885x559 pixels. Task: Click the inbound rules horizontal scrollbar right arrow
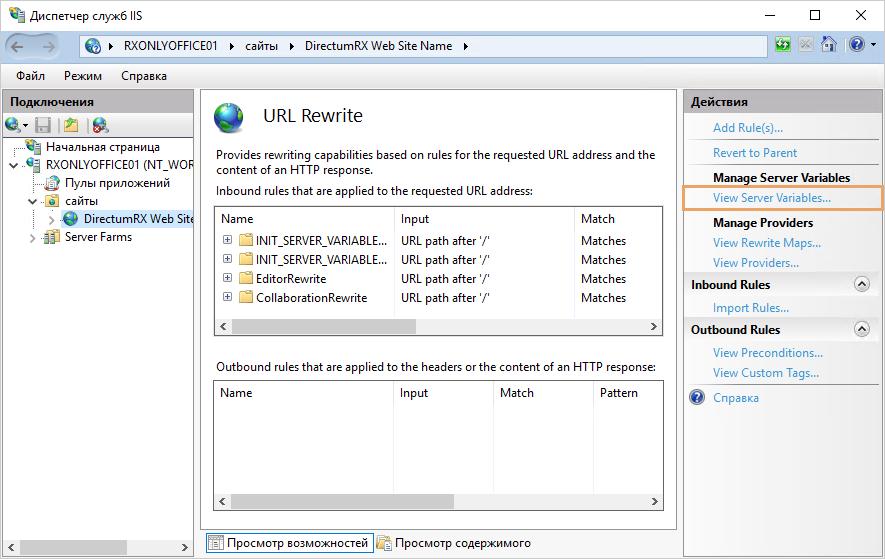point(655,327)
